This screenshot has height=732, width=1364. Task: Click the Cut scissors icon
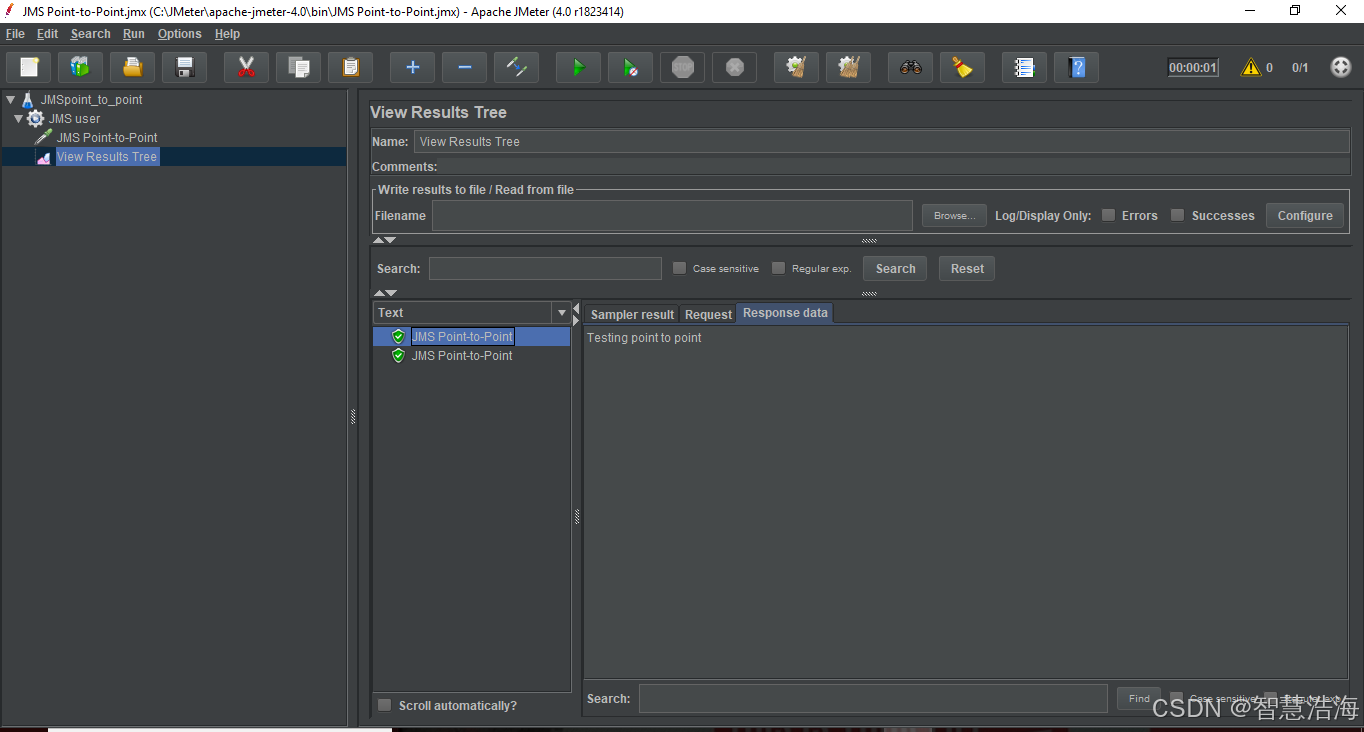point(247,67)
